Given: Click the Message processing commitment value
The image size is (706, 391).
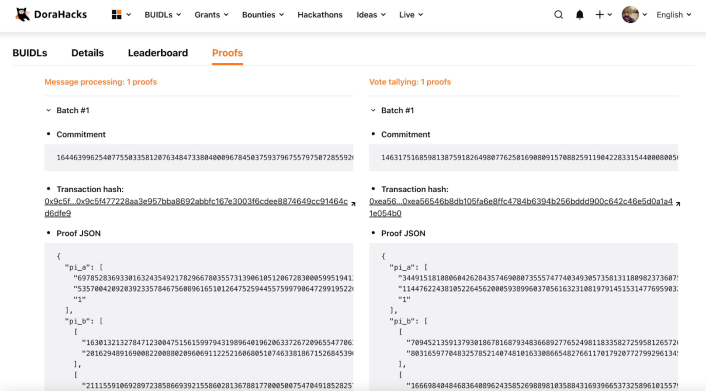Looking at the screenshot, I should click(199, 158).
